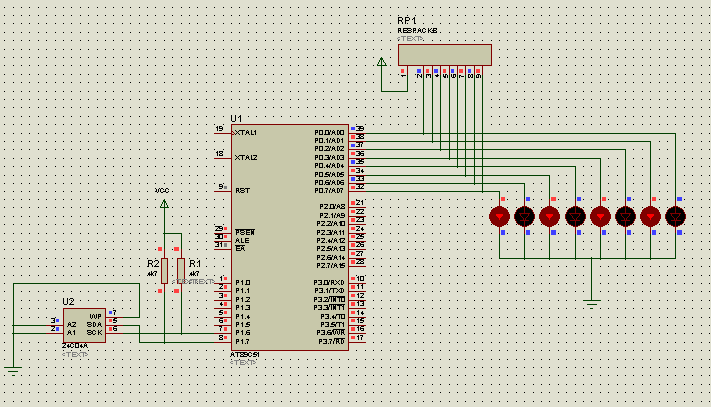The width and height of the screenshot is (711, 407).
Task: Click the SCK pin label on U2
Action: [94, 333]
